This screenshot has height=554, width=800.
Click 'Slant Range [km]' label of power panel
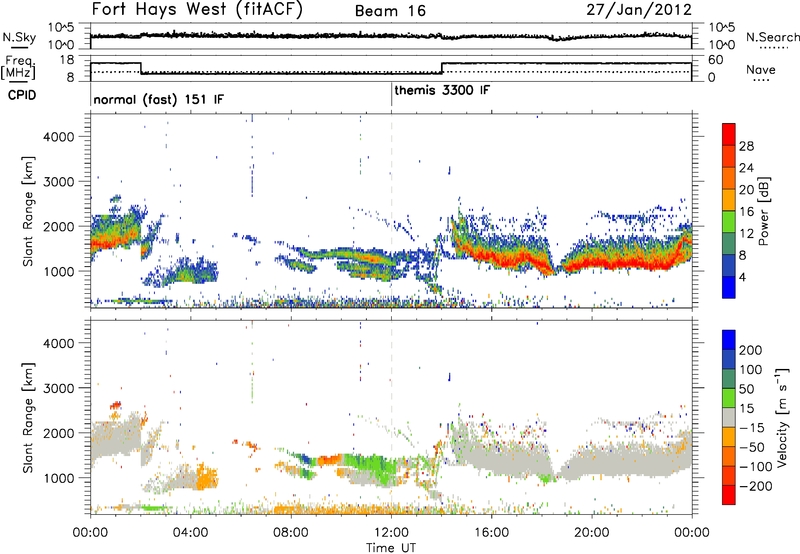click(28, 211)
